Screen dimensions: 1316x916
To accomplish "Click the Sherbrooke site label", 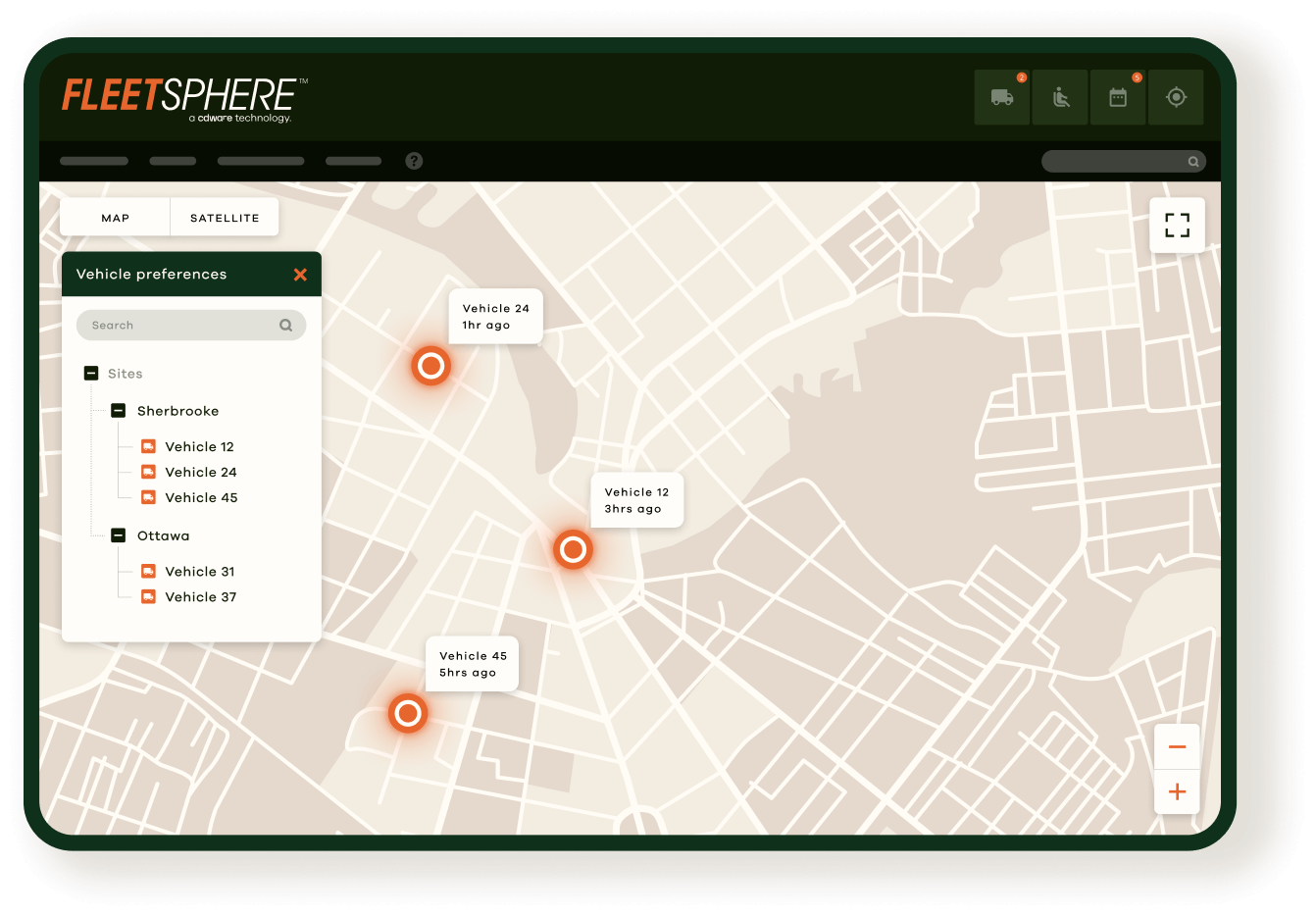I will click(177, 411).
